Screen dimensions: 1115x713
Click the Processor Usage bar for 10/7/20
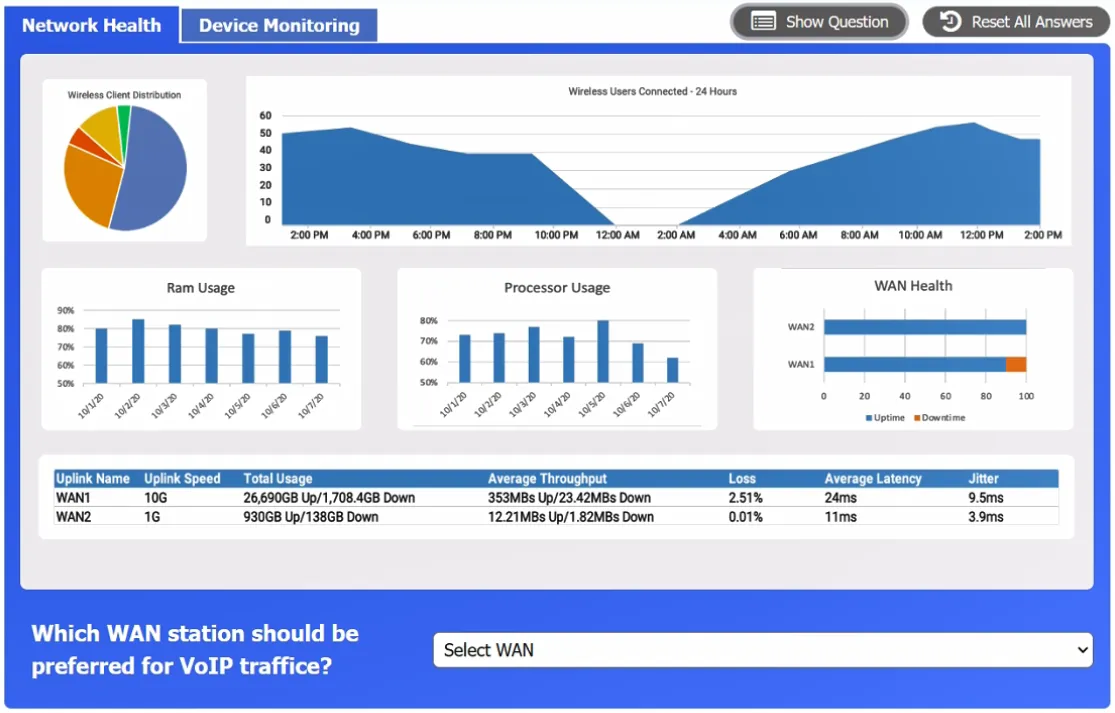click(673, 370)
